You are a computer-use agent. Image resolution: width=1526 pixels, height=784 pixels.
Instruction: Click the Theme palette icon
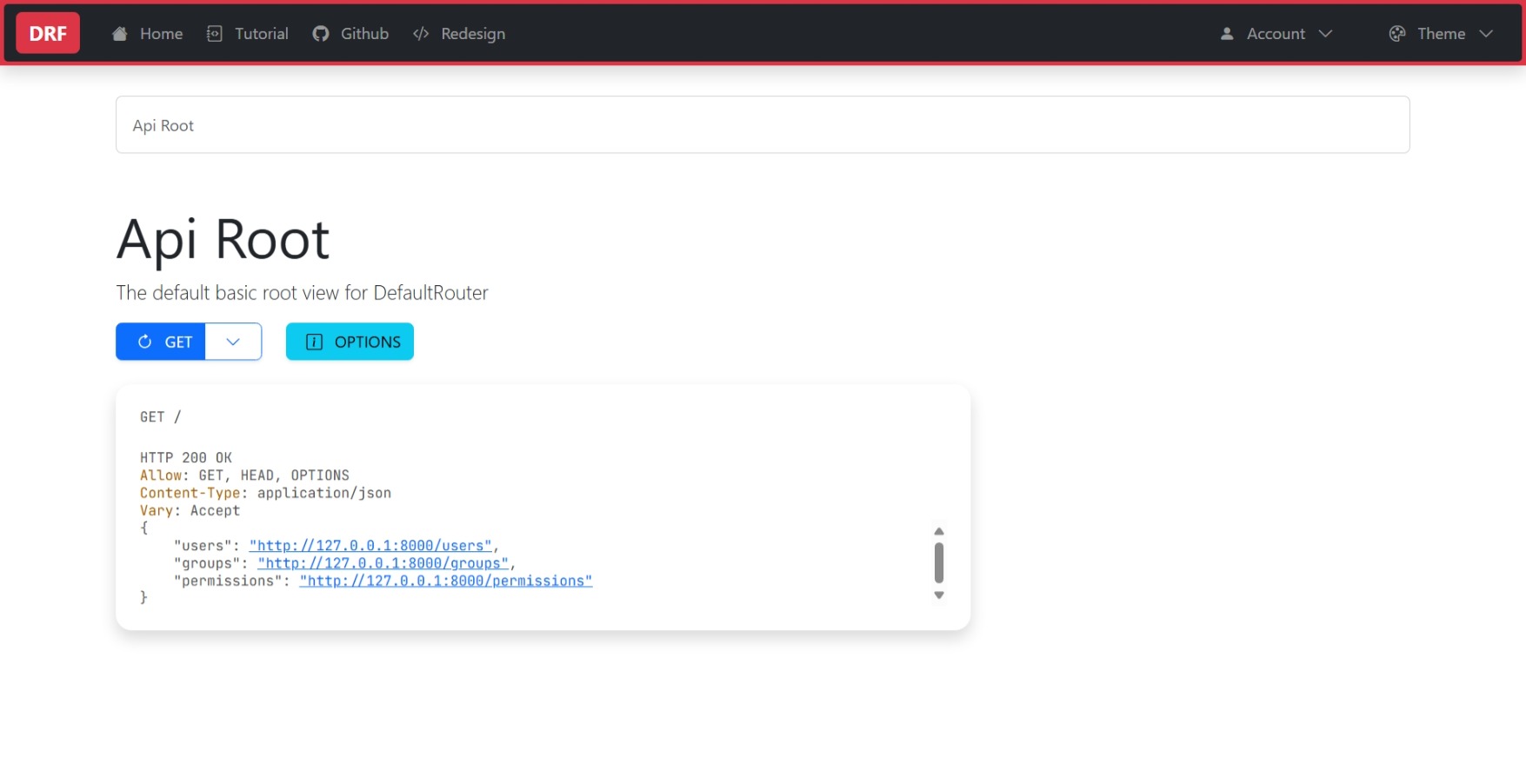(x=1397, y=33)
